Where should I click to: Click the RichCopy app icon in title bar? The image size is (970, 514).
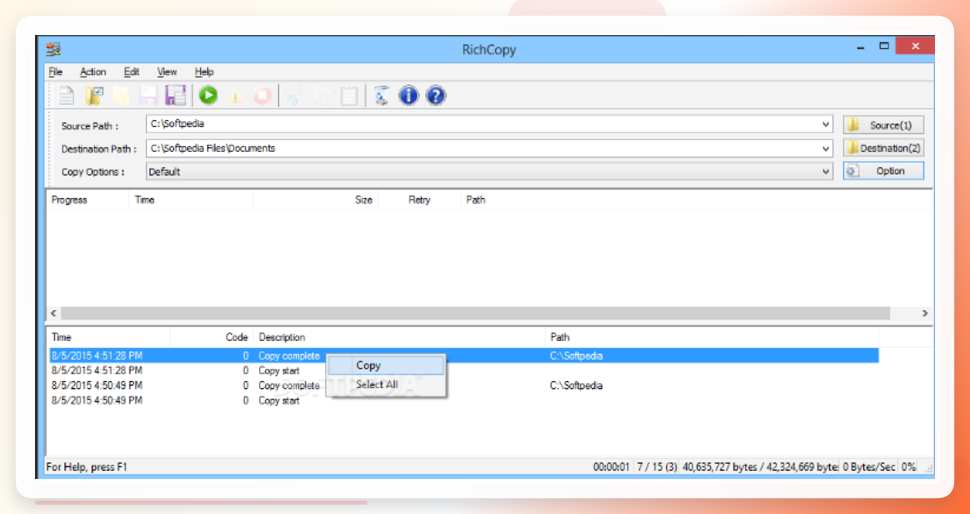[53, 49]
